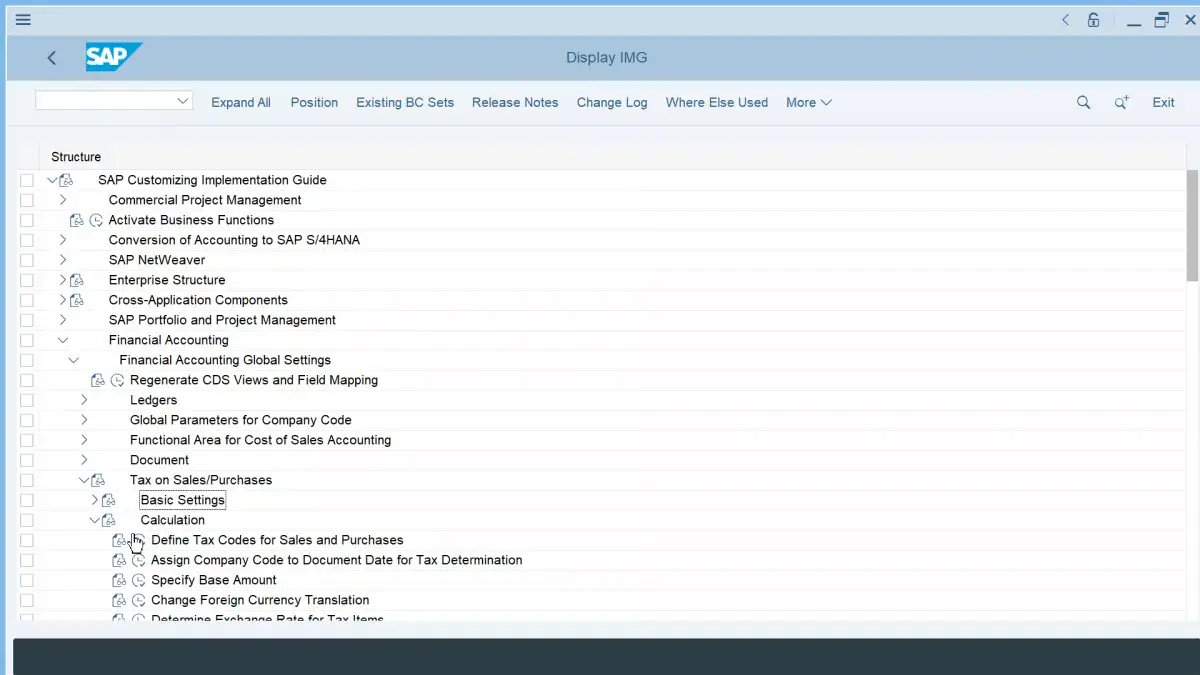The width and height of the screenshot is (1200, 675).
Task: Click the lock icon in the title bar
Action: pos(1094,20)
